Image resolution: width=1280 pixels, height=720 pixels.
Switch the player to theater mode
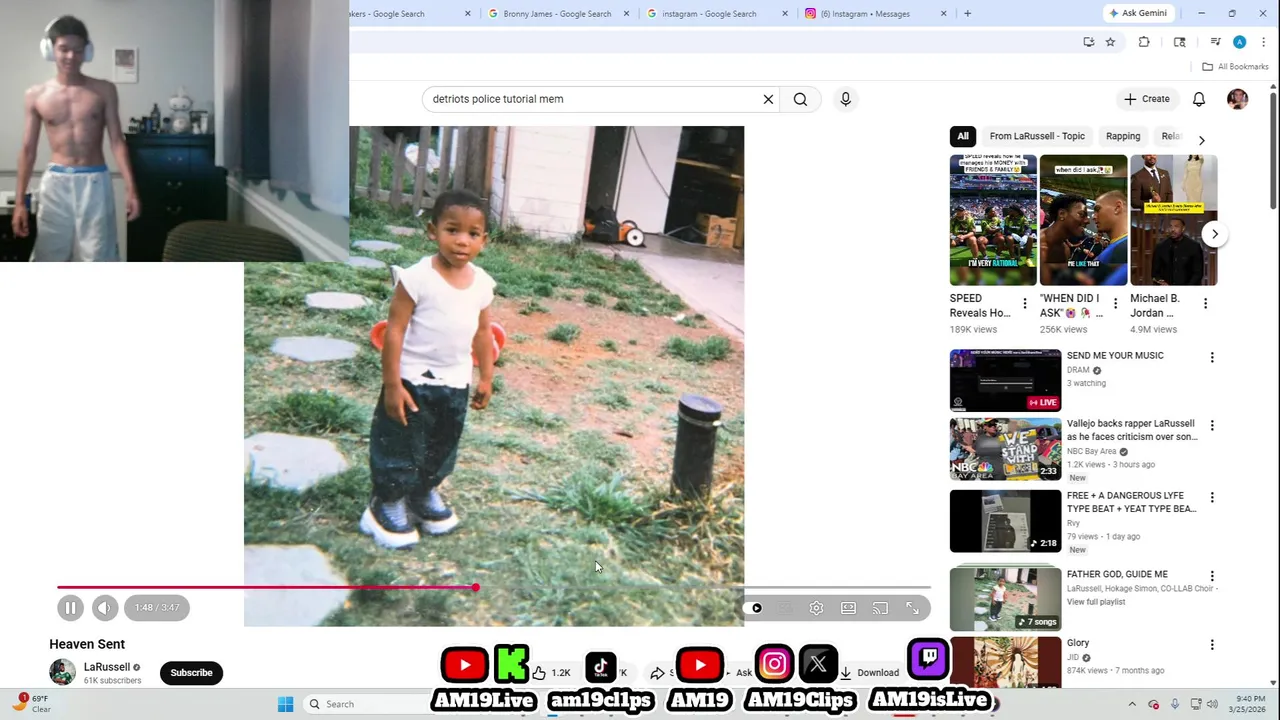pos(848,608)
